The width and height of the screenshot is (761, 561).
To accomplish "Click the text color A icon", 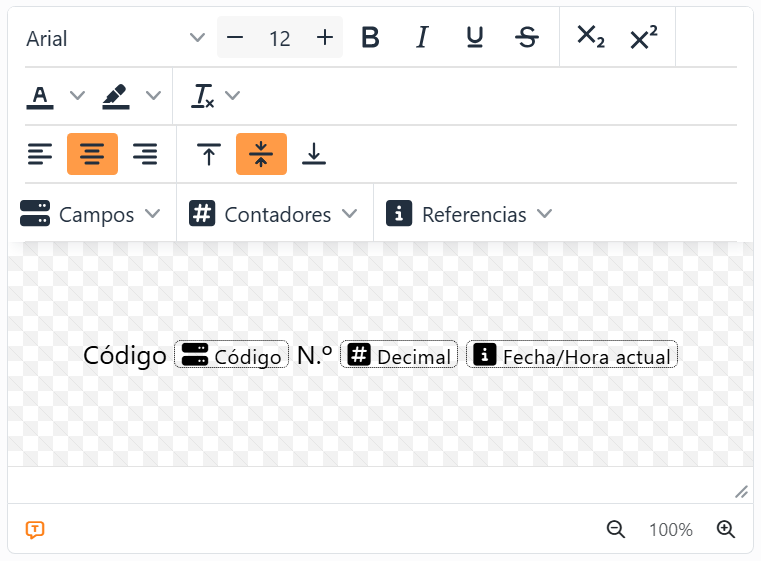I will tap(40, 96).
